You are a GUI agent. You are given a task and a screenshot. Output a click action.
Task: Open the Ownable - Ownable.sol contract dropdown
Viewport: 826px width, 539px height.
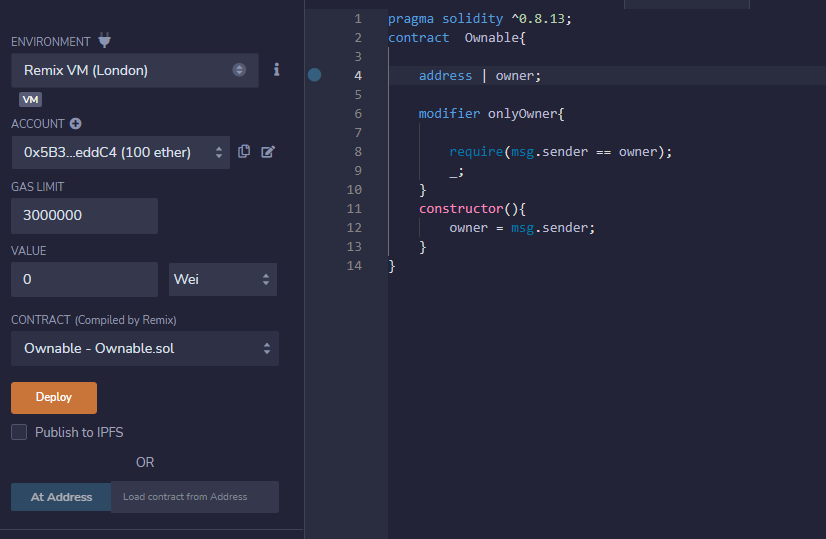(145, 348)
